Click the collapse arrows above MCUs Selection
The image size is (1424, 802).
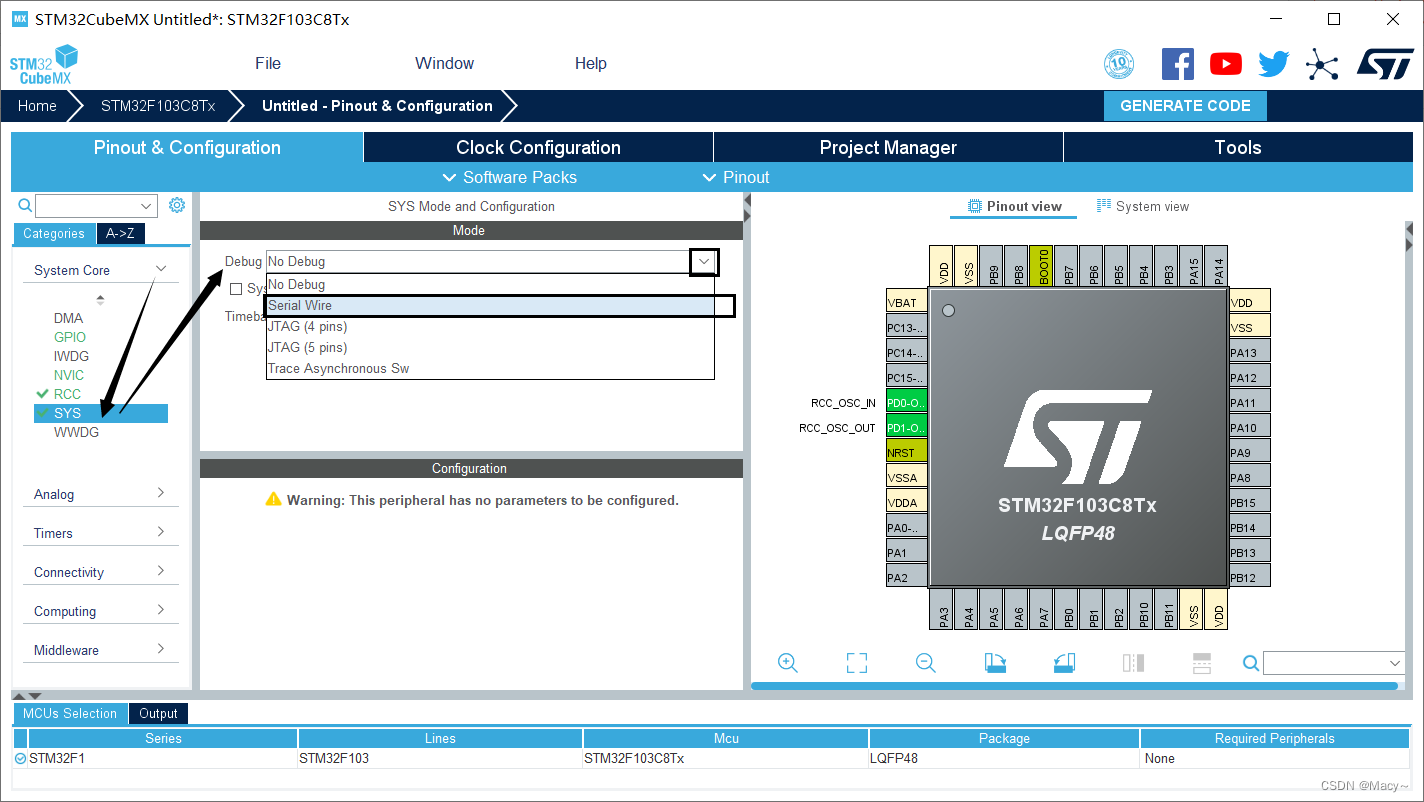[x=27, y=695]
